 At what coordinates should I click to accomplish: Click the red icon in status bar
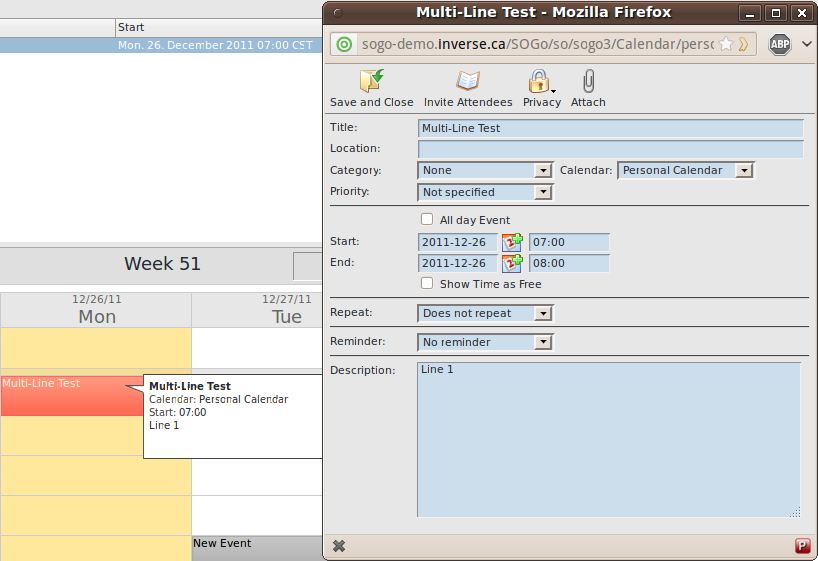[x=802, y=546]
